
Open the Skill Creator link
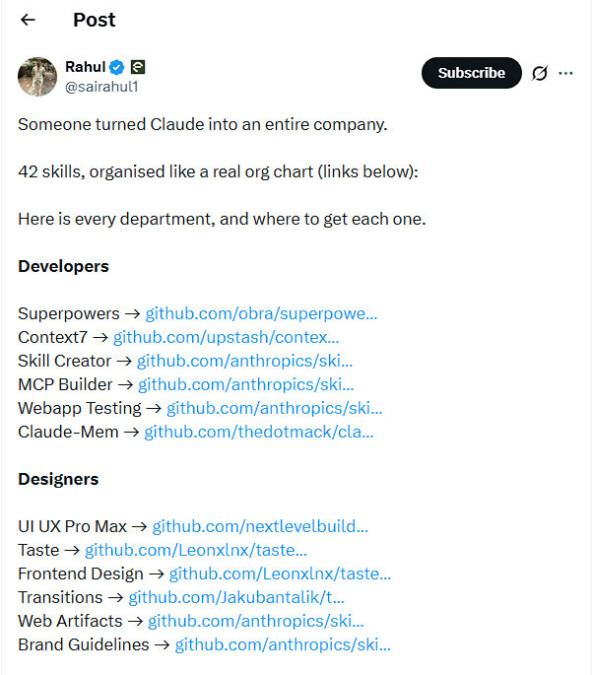tap(245, 361)
